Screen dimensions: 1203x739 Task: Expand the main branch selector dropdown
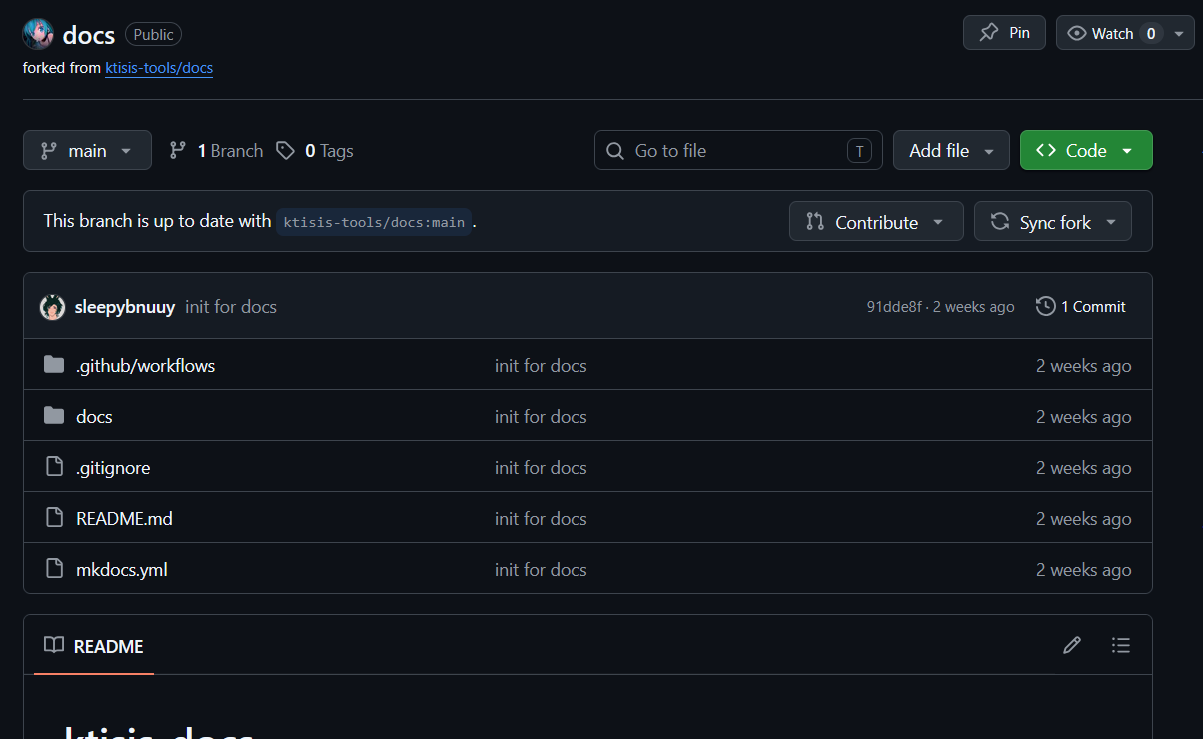tap(87, 150)
